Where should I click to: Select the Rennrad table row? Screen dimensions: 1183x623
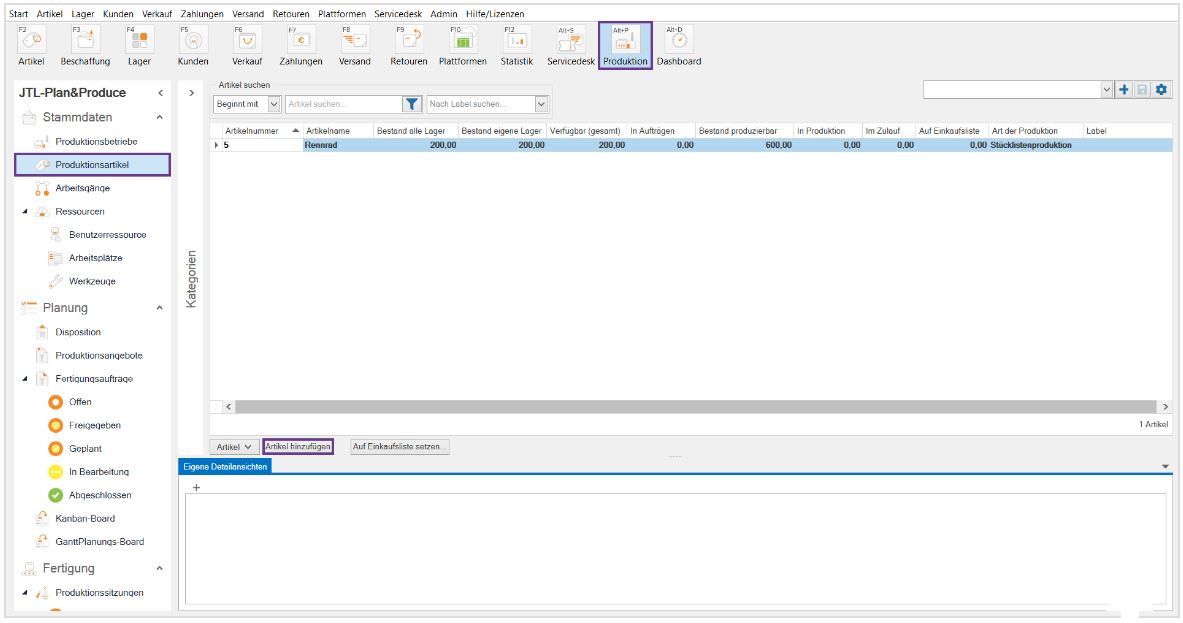tap(691, 145)
